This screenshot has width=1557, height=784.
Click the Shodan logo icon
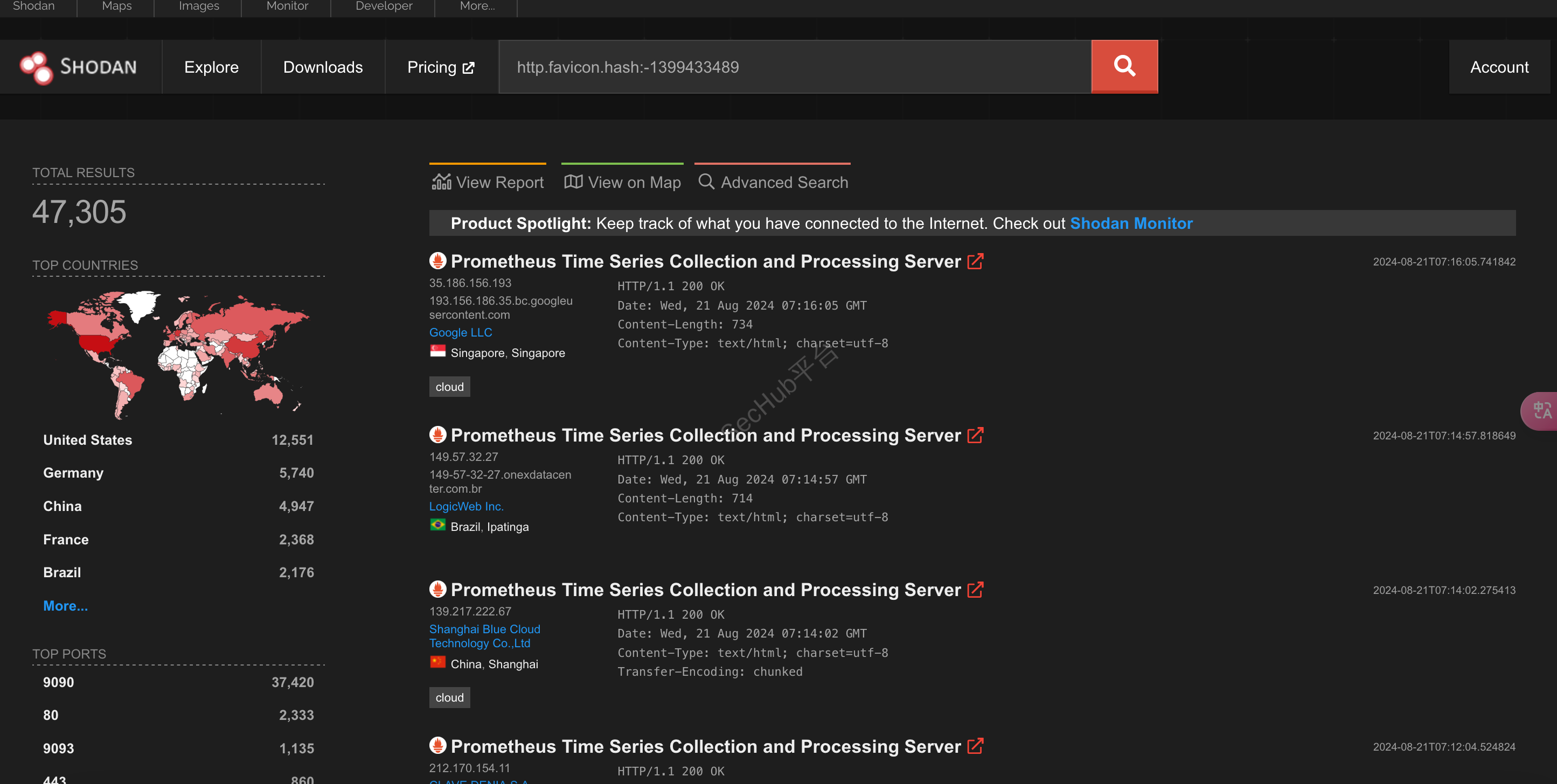point(36,67)
